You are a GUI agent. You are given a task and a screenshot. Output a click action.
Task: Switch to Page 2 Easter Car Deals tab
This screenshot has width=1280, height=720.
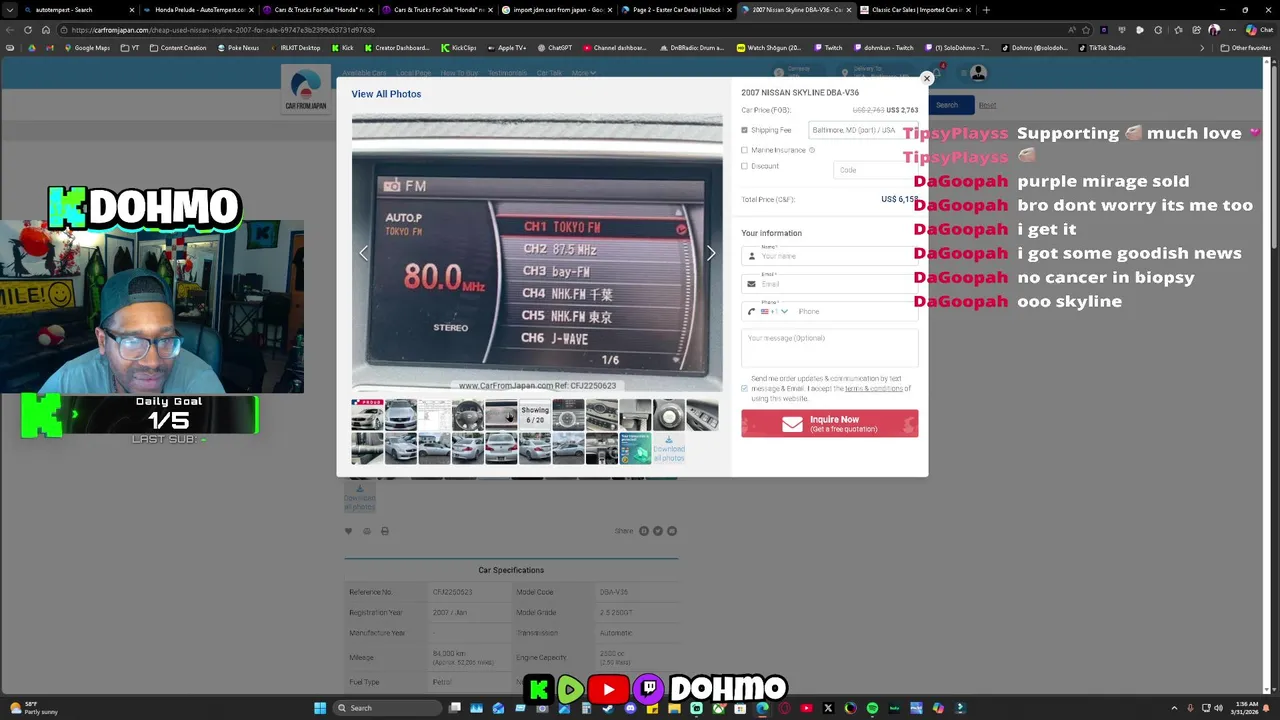coord(676,10)
